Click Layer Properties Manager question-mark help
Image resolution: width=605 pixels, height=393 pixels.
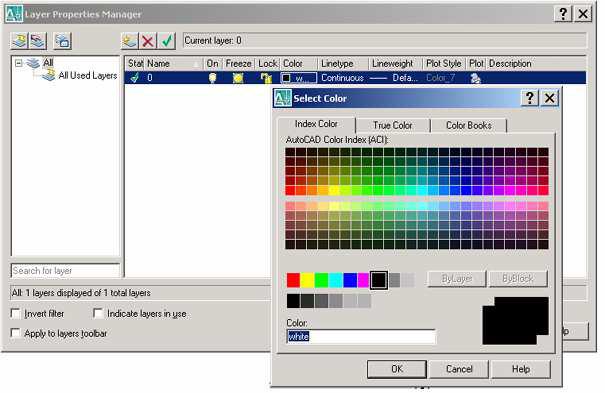click(563, 14)
